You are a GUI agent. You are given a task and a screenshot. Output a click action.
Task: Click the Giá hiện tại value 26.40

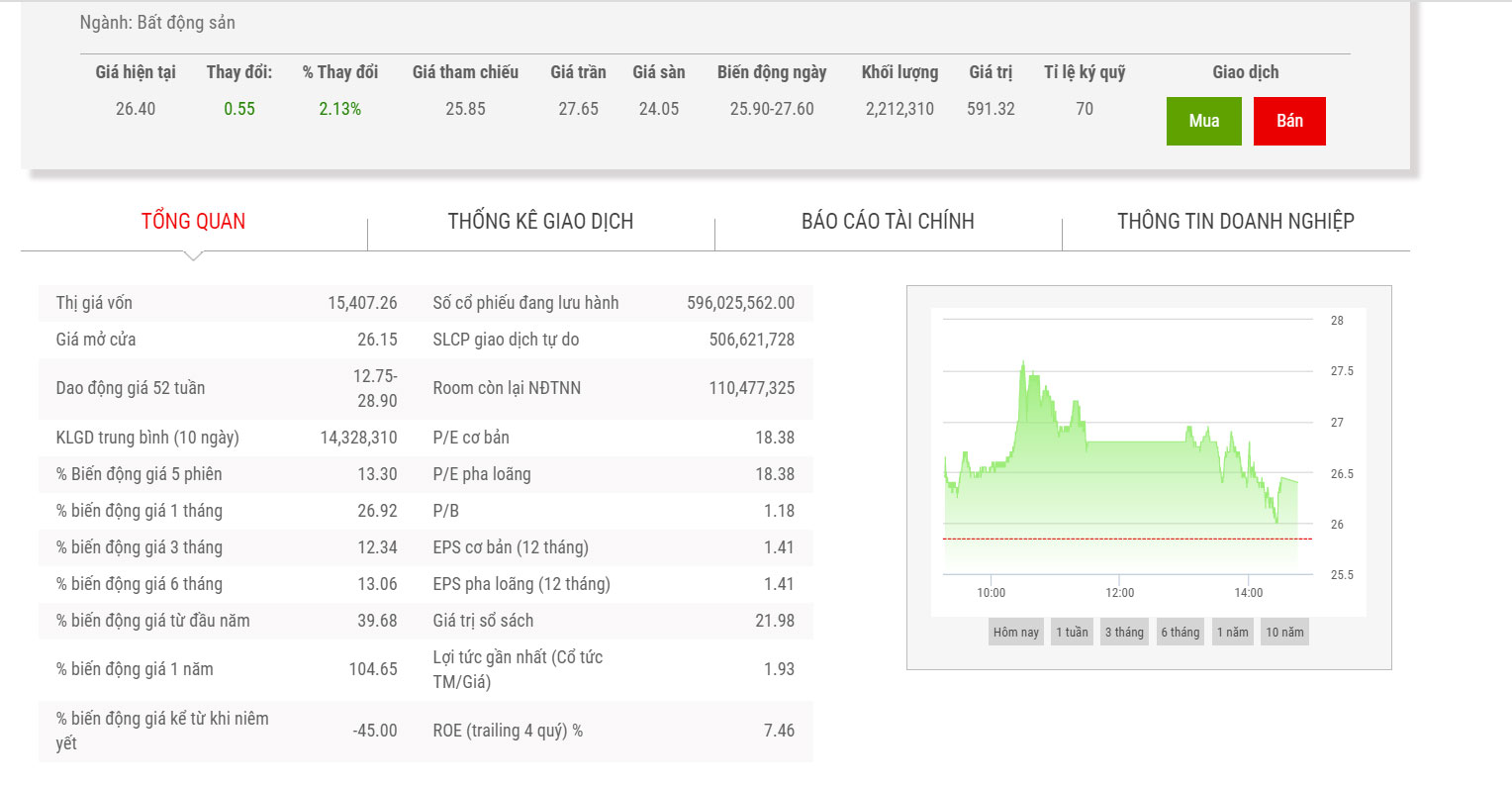(136, 109)
